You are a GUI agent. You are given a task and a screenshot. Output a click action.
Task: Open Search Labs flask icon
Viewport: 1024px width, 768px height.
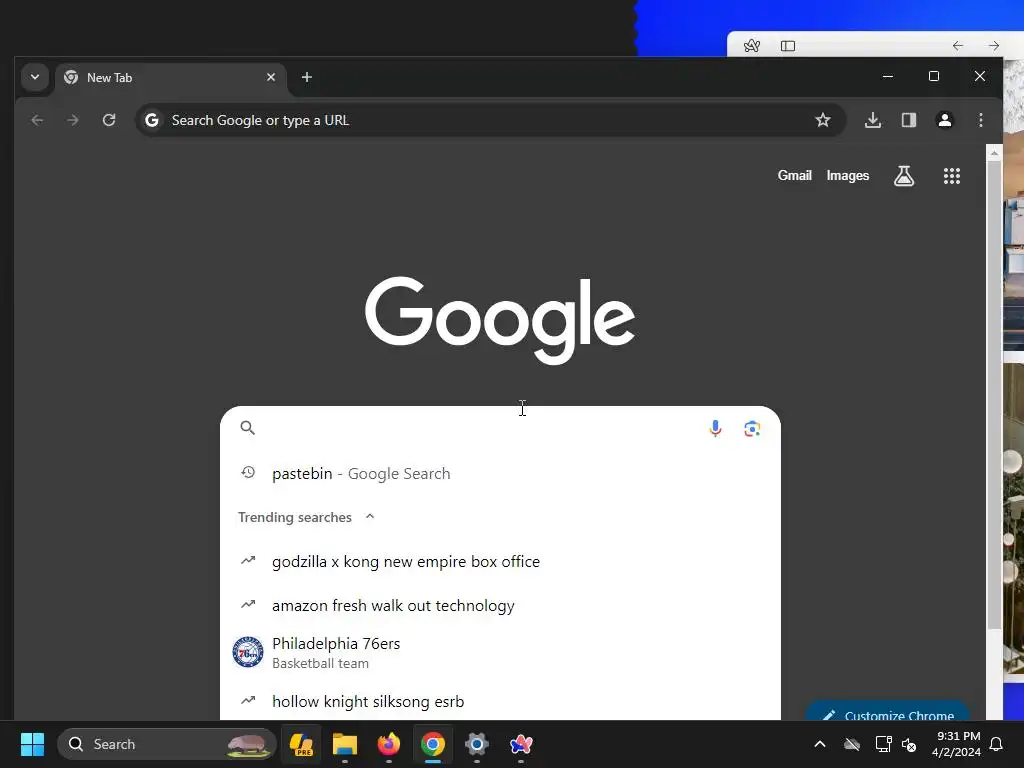click(904, 176)
